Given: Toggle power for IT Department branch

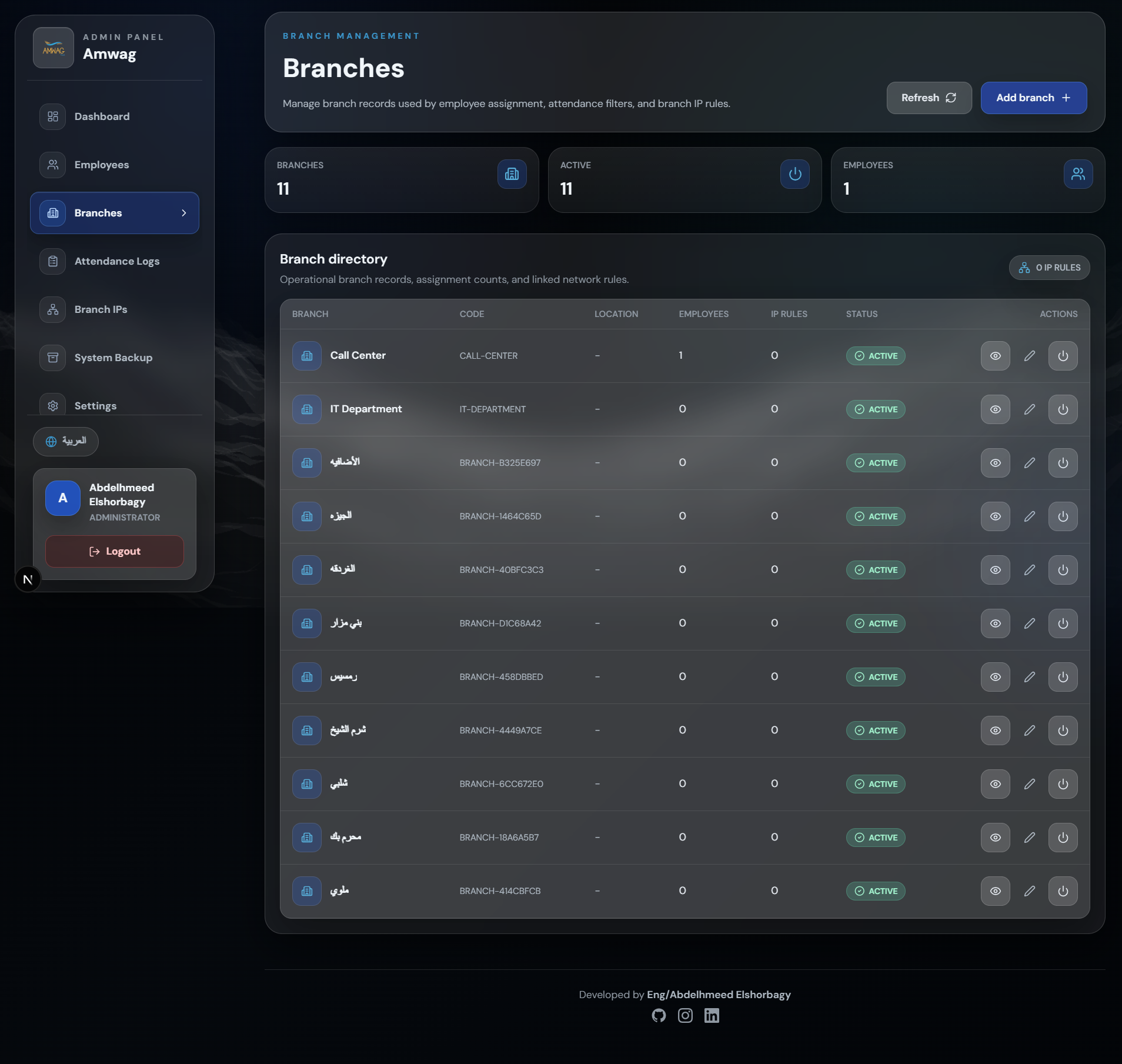Looking at the screenshot, I should [x=1063, y=409].
